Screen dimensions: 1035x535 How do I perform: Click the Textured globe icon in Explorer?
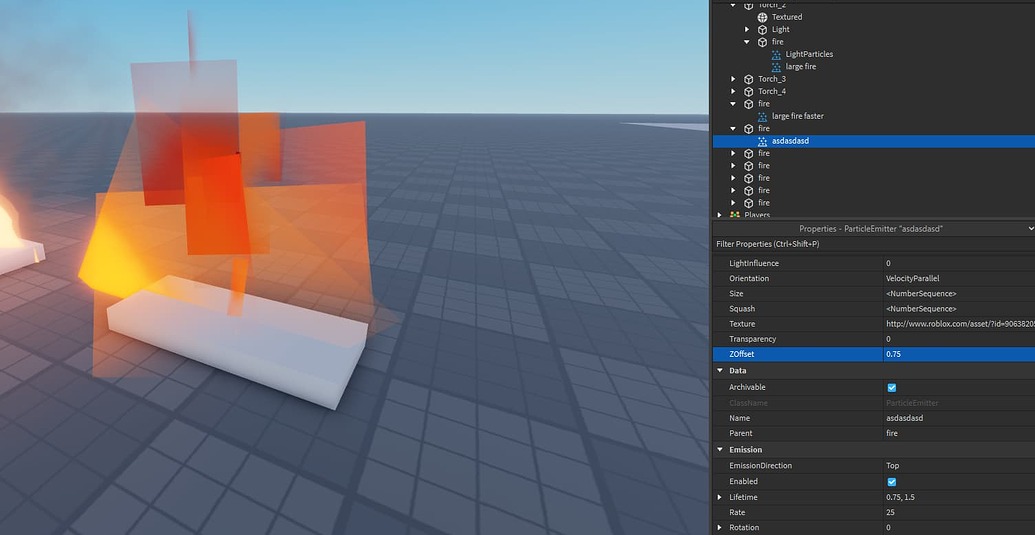pos(763,17)
